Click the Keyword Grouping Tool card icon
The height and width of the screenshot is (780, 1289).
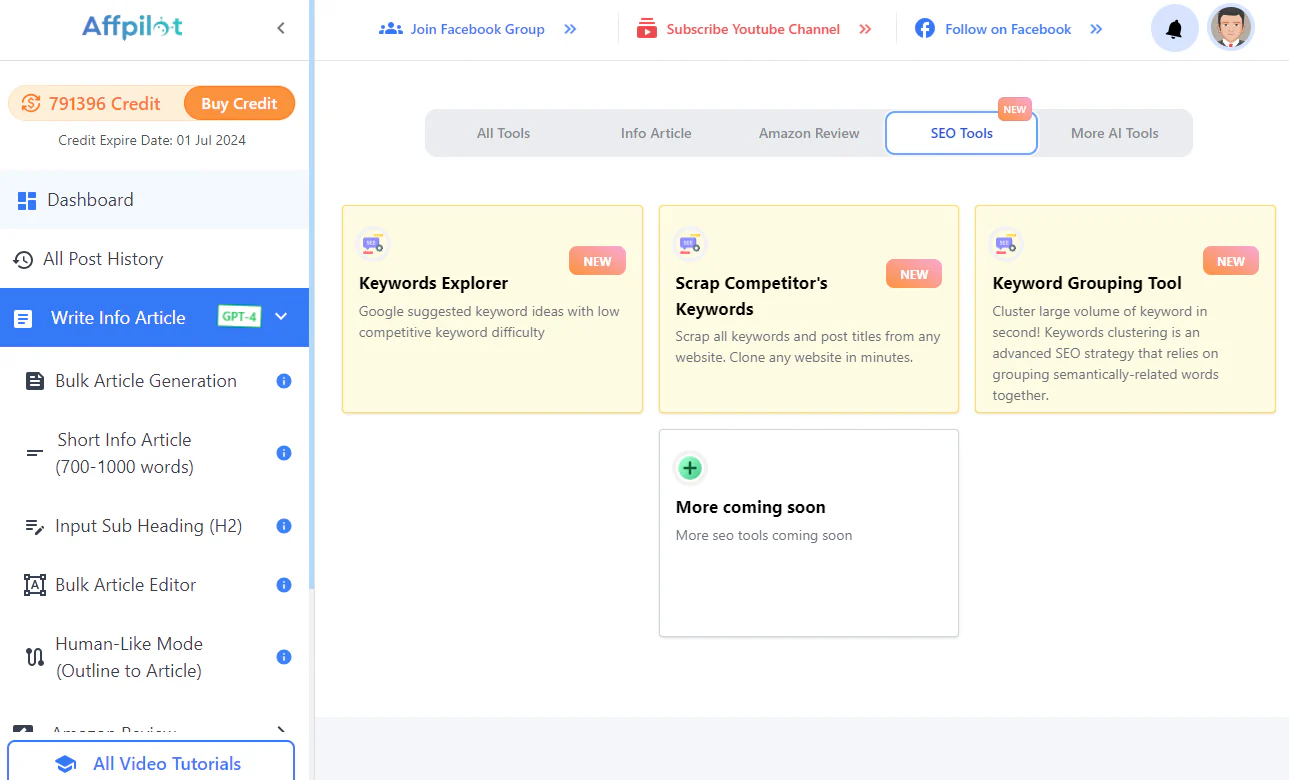tap(1006, 244)
